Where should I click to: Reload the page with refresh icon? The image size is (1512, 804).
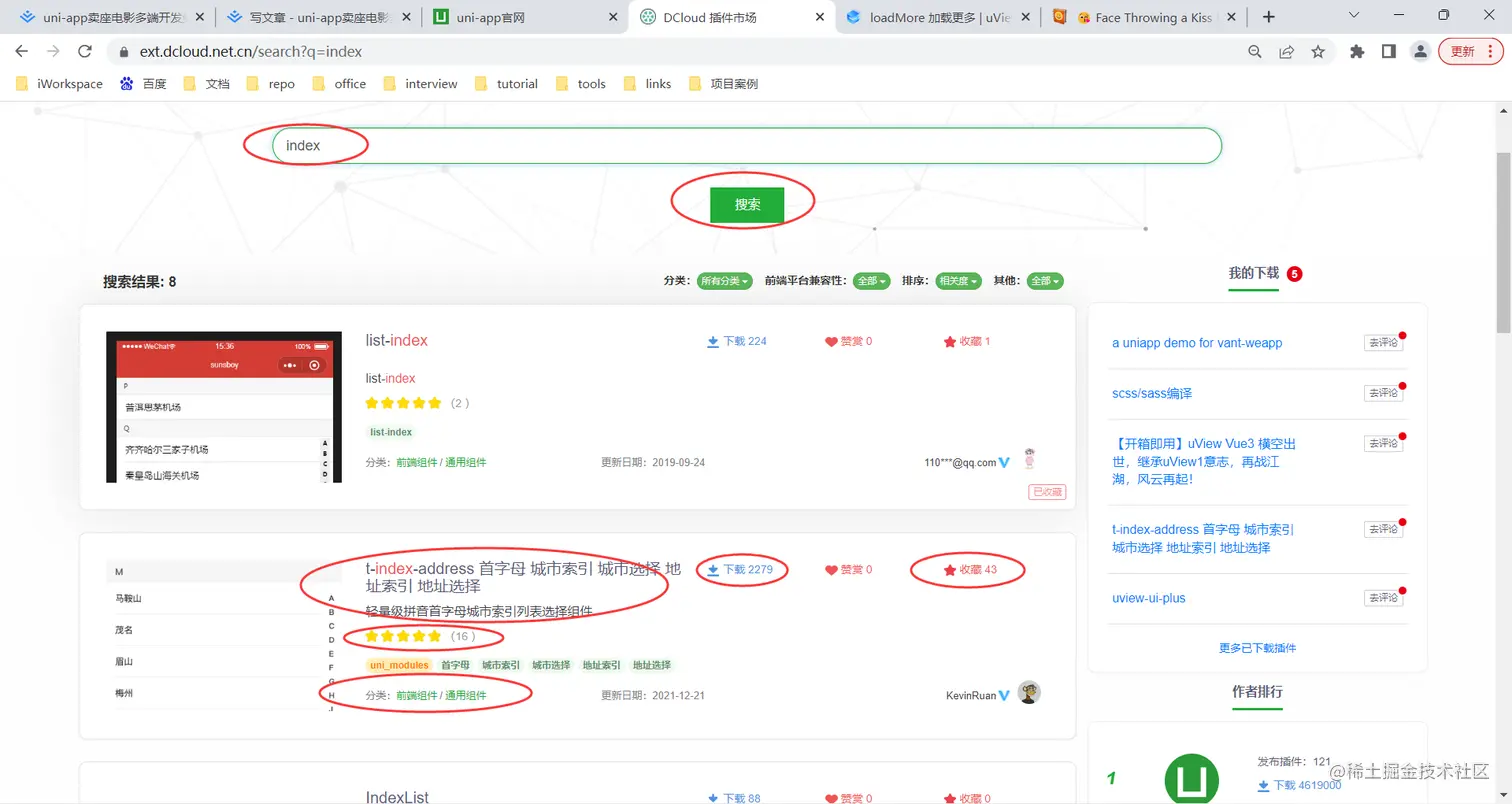(x=85, y=51)
